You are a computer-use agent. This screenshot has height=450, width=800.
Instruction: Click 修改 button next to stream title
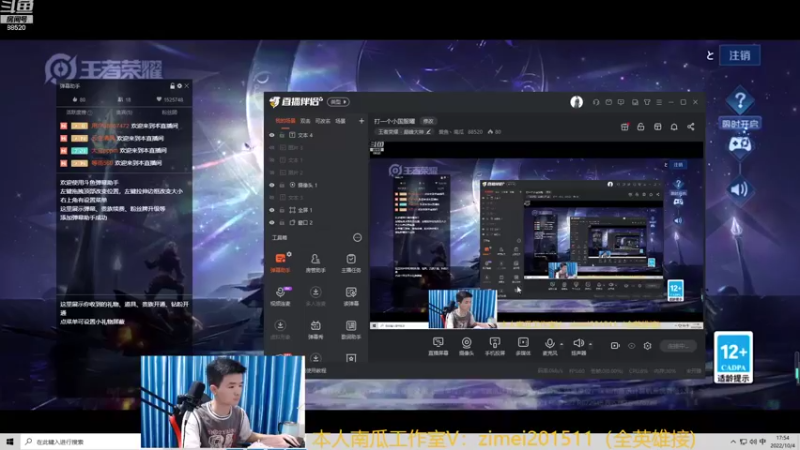pyautogui.click(x=428, y=121)
